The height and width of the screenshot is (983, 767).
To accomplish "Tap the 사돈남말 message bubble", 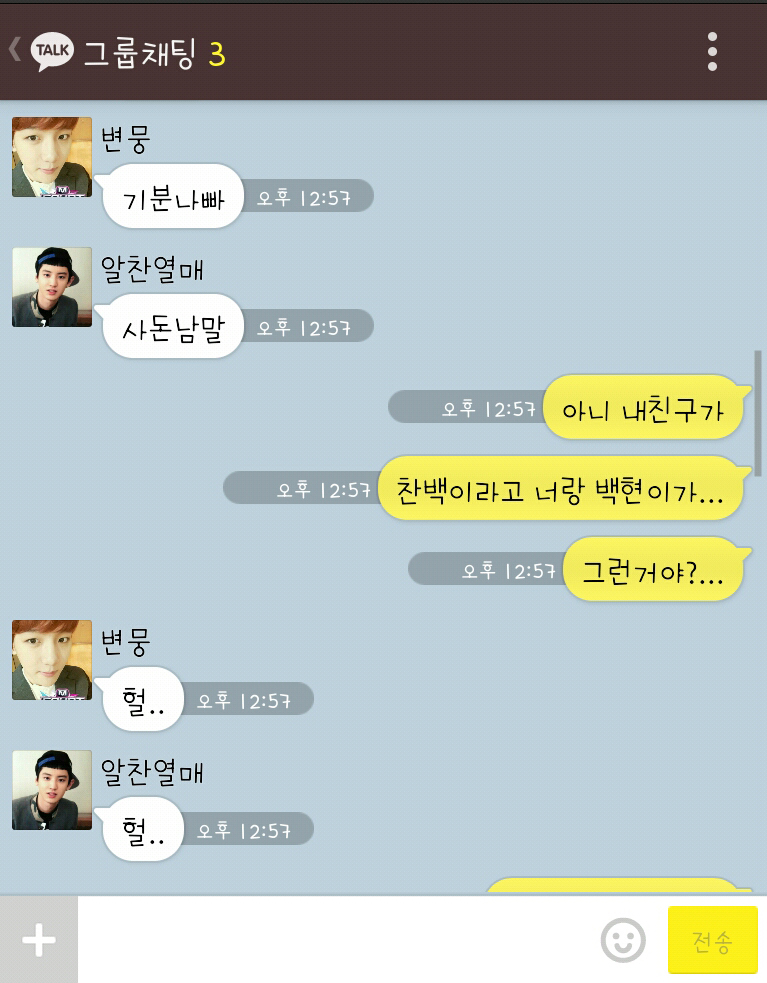I will point(172,327).
